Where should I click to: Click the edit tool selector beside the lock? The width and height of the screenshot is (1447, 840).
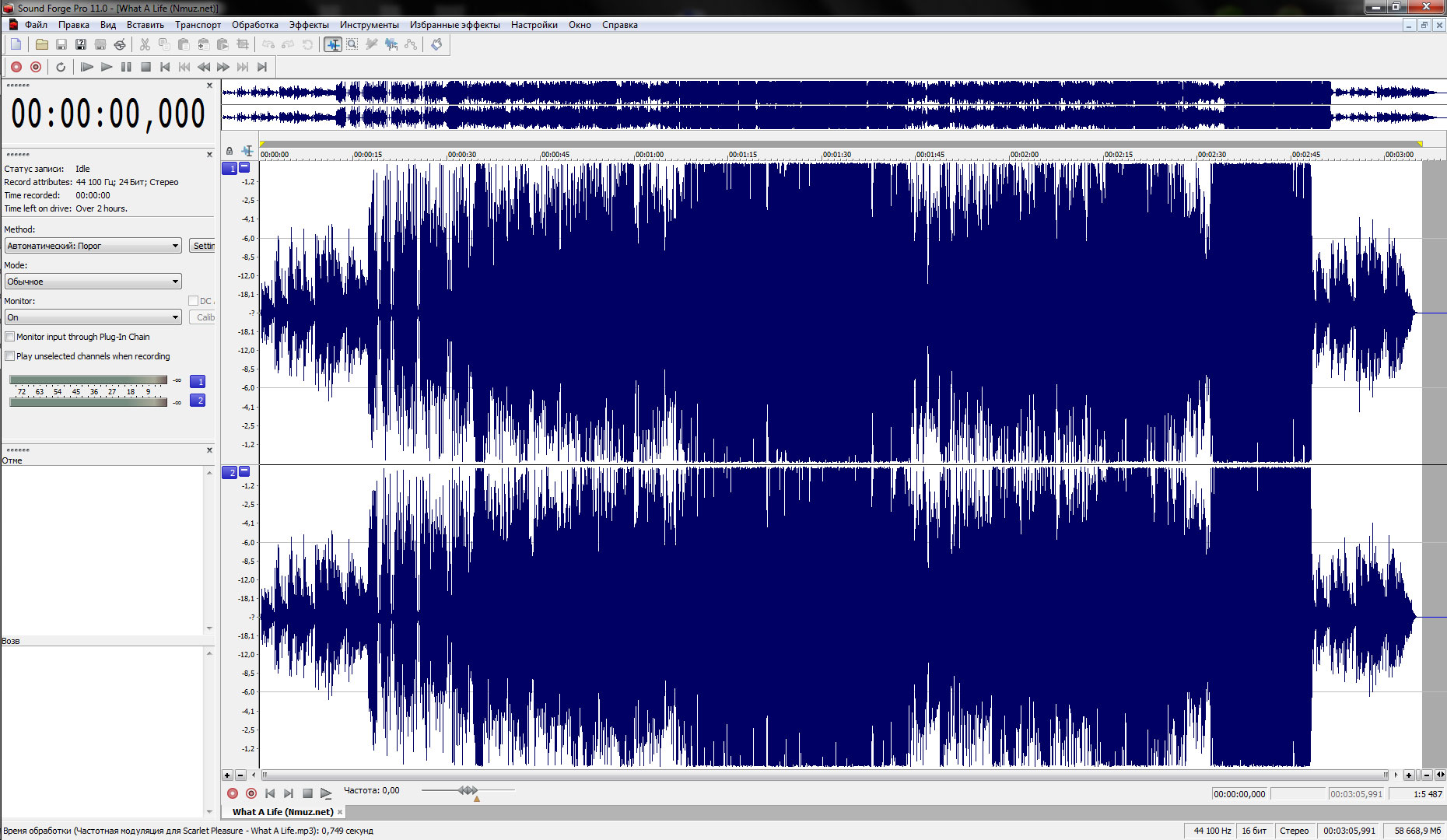(247, 151)
